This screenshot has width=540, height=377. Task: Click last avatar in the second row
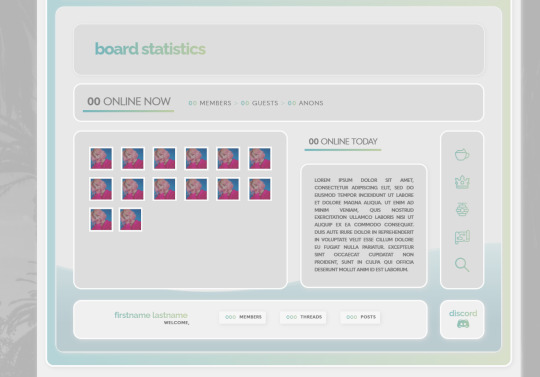(x=260, y=189)
